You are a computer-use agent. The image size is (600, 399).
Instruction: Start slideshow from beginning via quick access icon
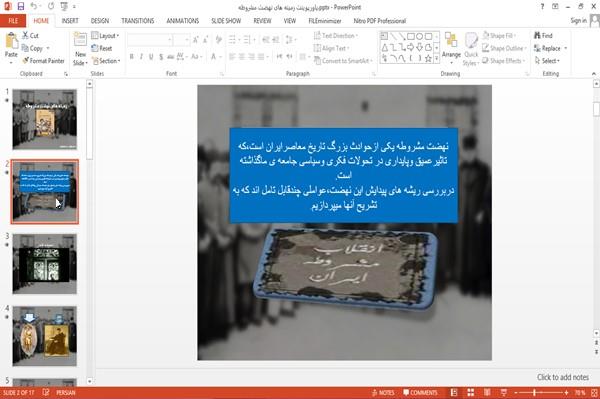click(x=64, y=6)
